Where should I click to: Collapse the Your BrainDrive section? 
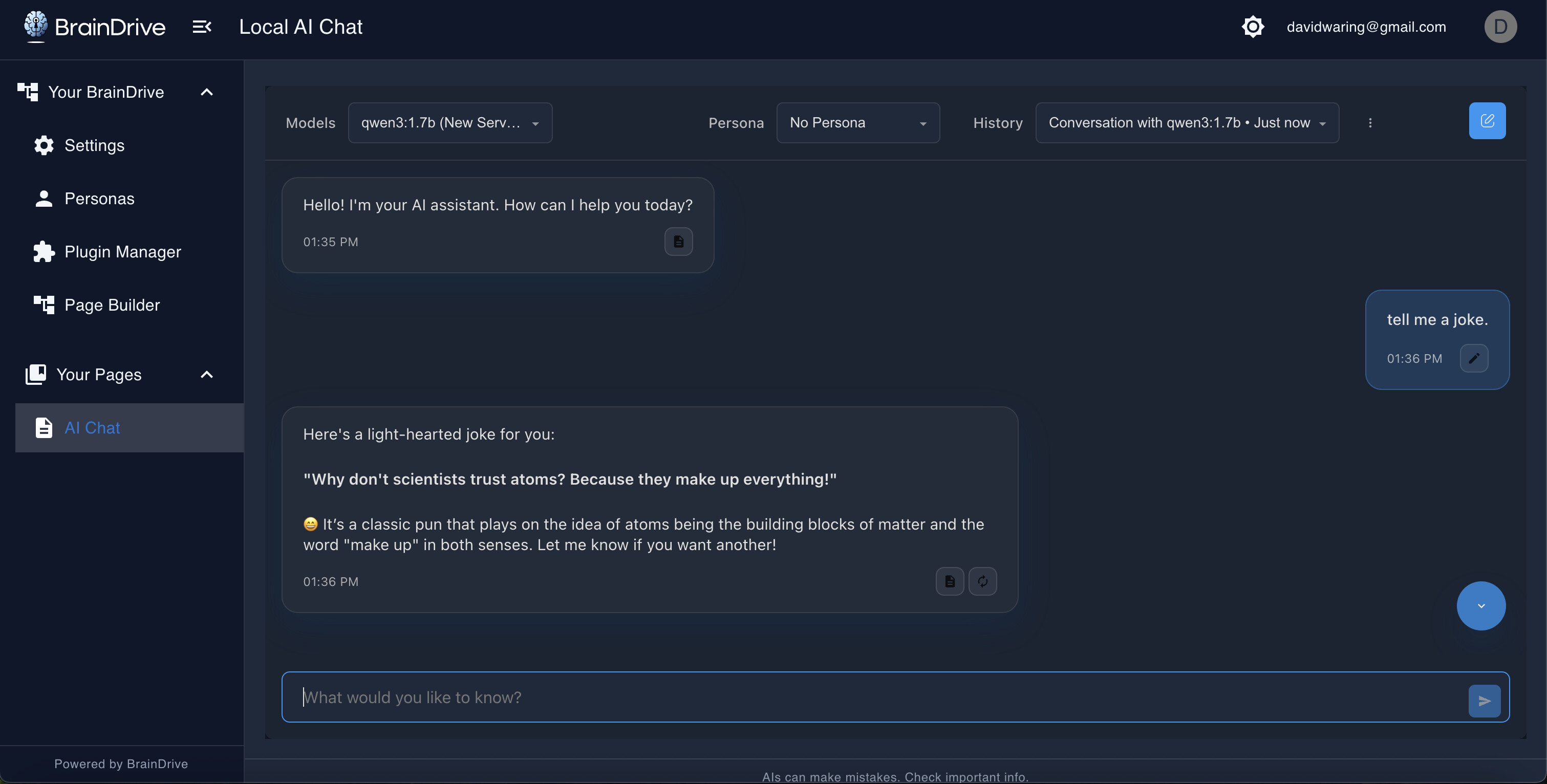click(x=207, y=93)
